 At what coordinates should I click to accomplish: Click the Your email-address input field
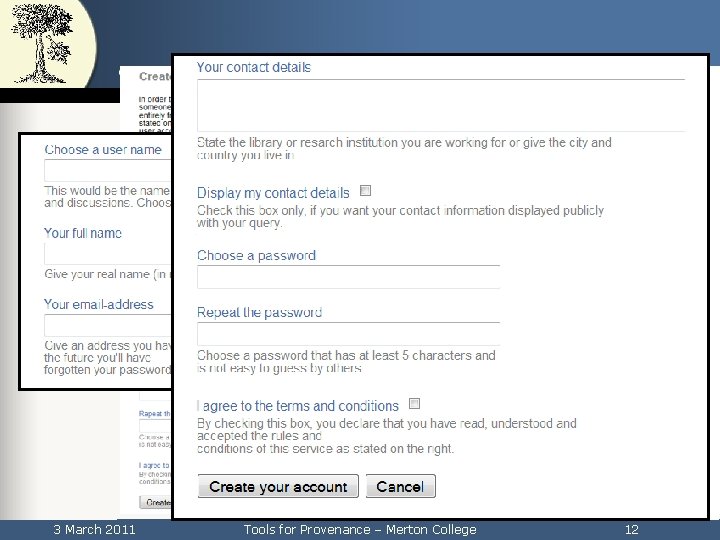pos(108,326)
